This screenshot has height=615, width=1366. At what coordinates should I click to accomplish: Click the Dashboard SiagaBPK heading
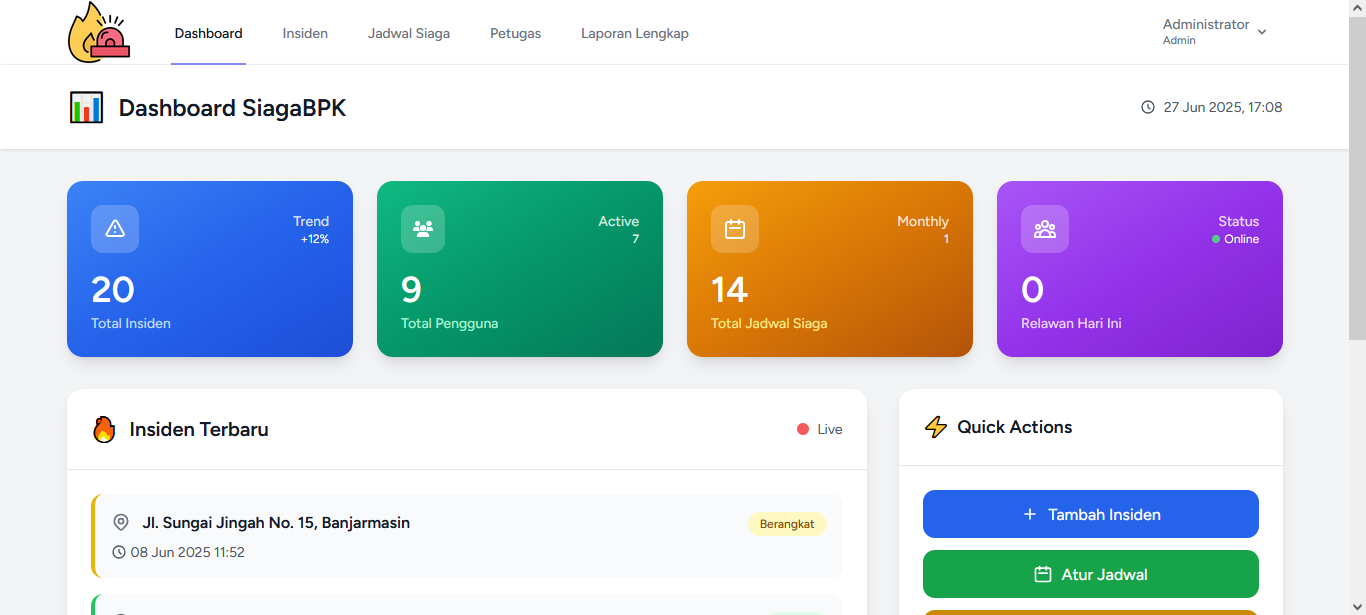pos(233,108)
